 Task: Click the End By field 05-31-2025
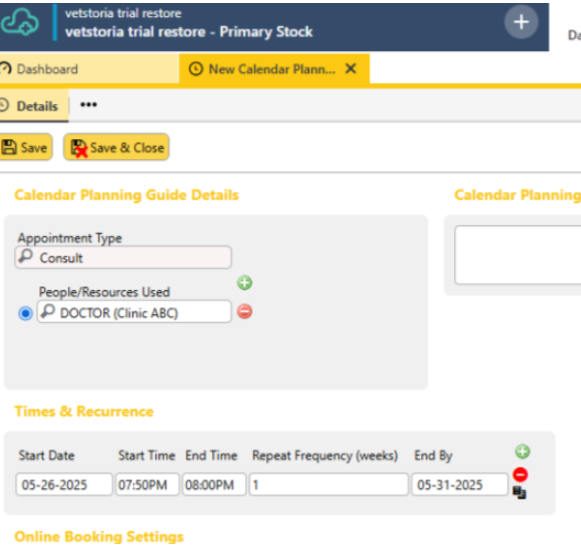tap(459, 484)
